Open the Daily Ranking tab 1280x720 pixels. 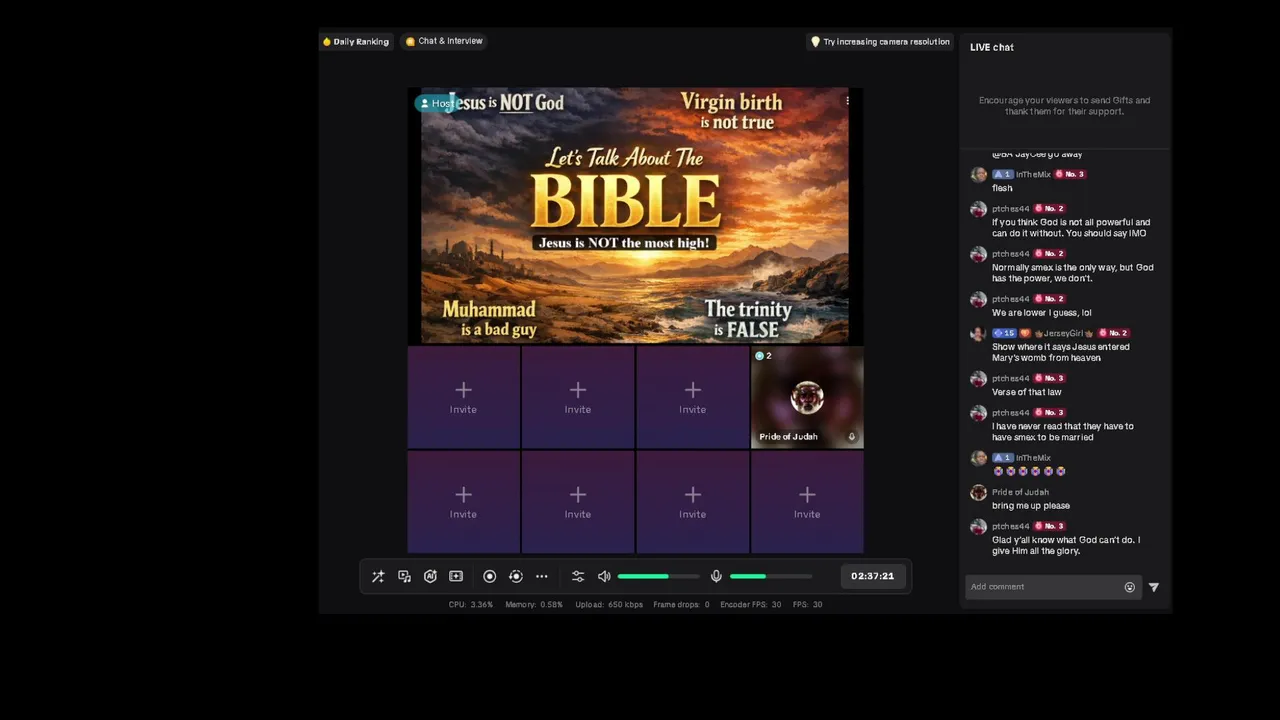point(355,41)
